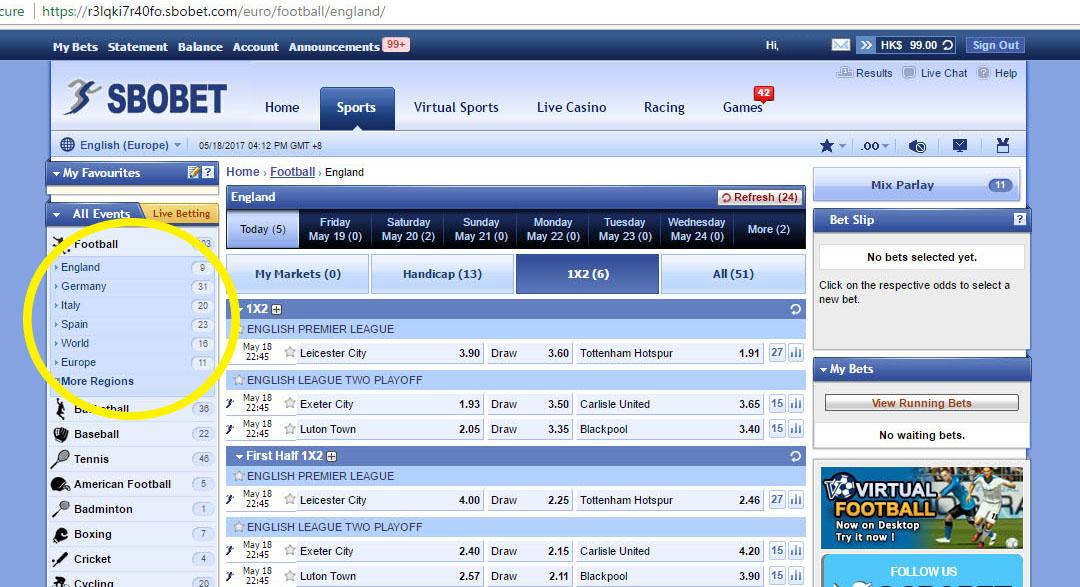The height and width of the screenshot is (587, 1080).
Task: Open more markets 15 for Luton Town 1X2
Action: tap(777, 429)
